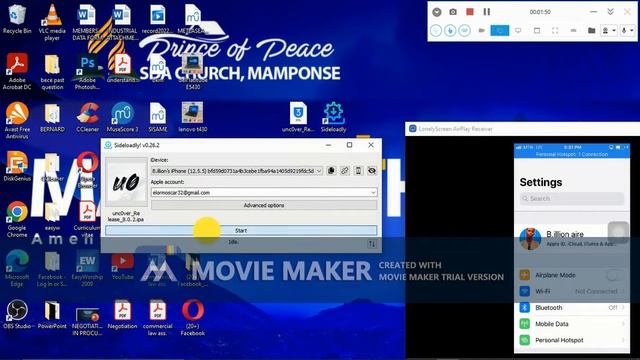The image size is (640, 360).
Task: Open Advanced options in Sideloadly
Action: tap(264, 205)
